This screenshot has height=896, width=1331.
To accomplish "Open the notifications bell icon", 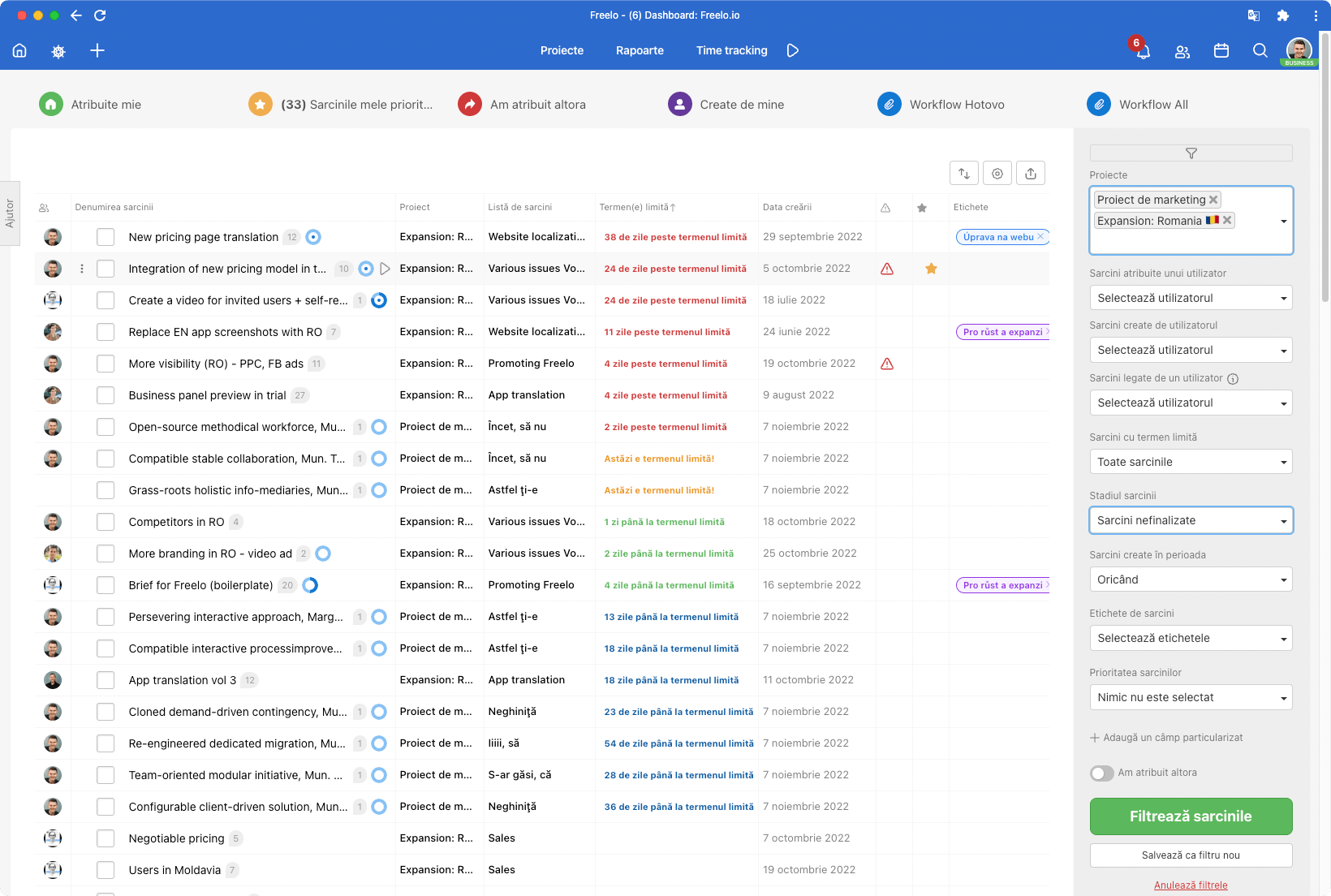I will (x=1143, y=51).
